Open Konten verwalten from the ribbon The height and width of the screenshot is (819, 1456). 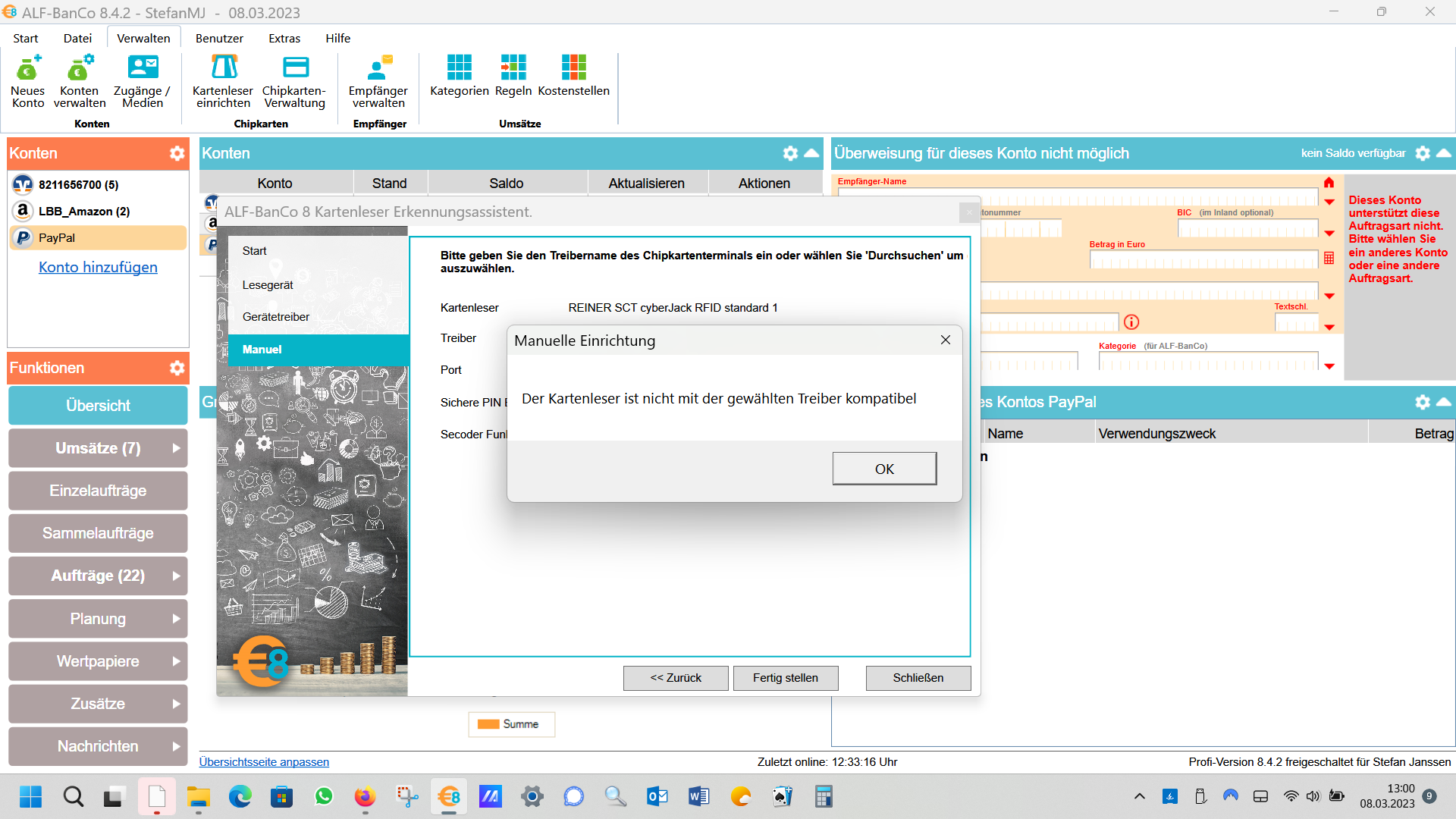tap(80, 81)
